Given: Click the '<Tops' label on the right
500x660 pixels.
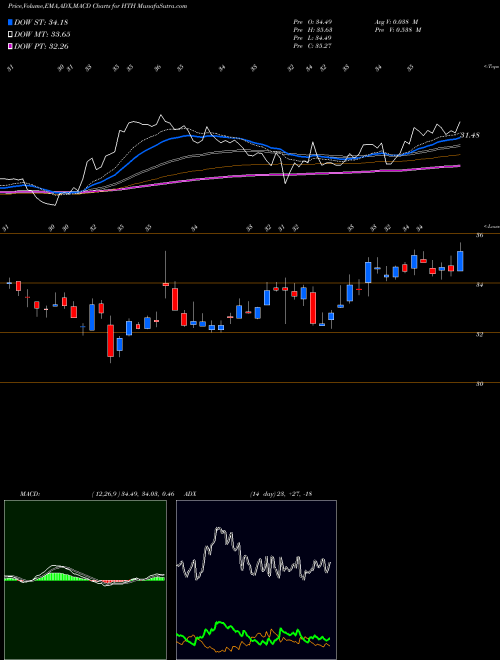Looking at the screenshot, I should (491, 67).
